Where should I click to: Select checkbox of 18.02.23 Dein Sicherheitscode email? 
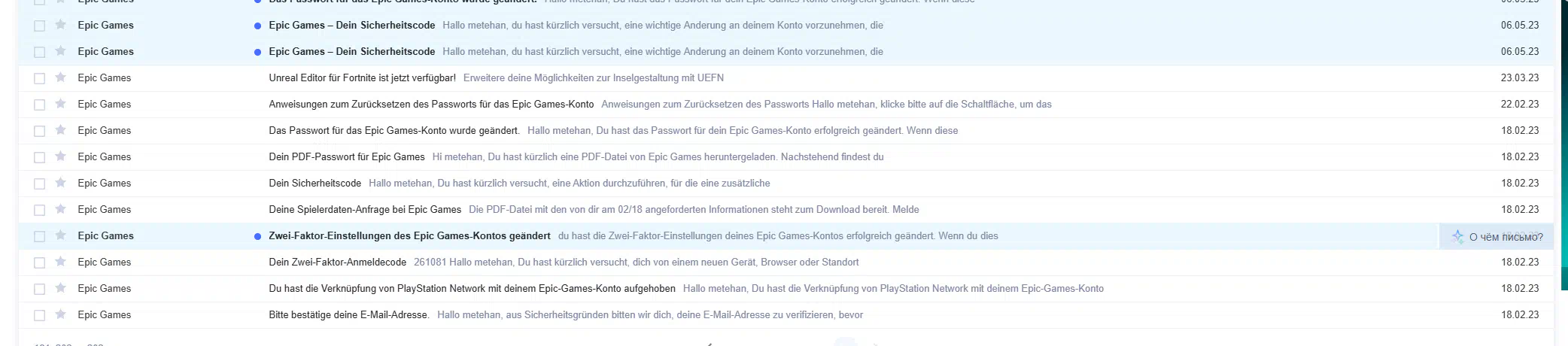pos(40,184)
